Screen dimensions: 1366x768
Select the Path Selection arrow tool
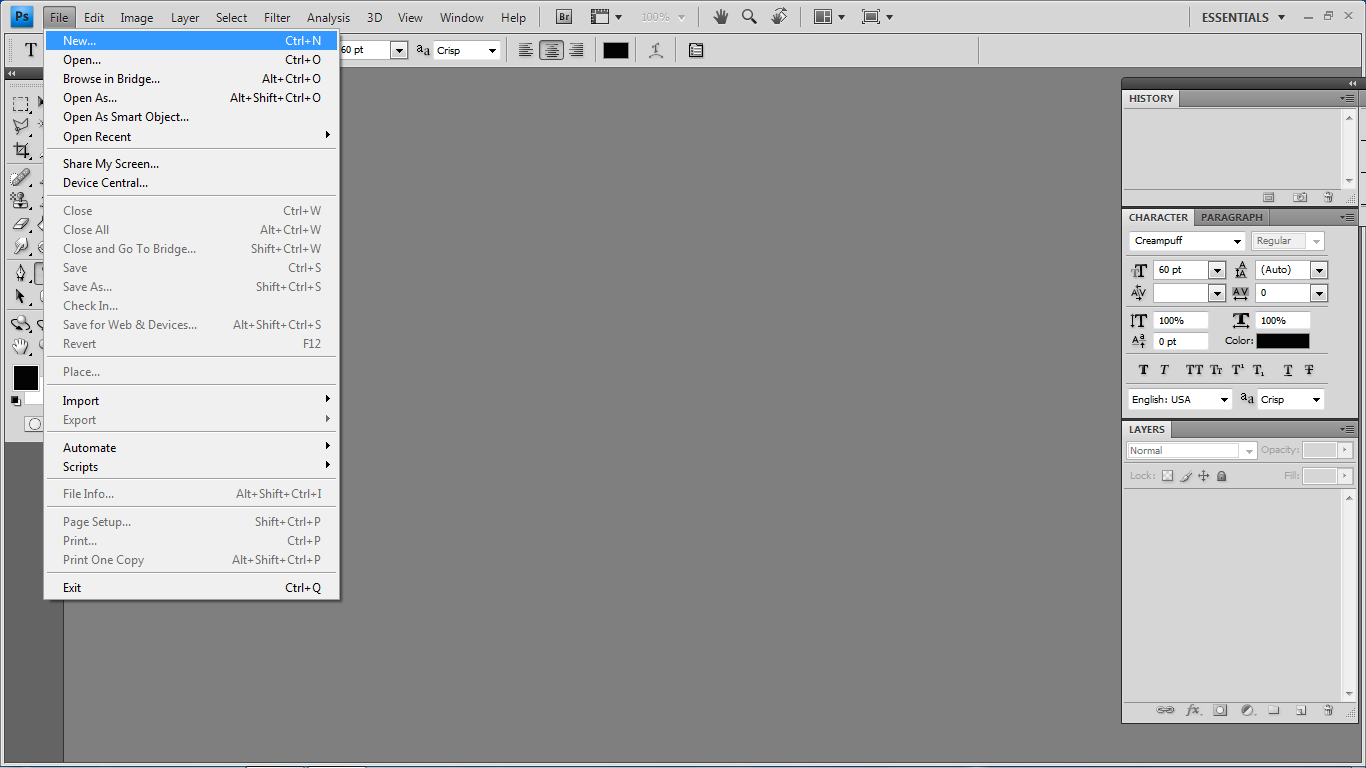coord(20,296)
